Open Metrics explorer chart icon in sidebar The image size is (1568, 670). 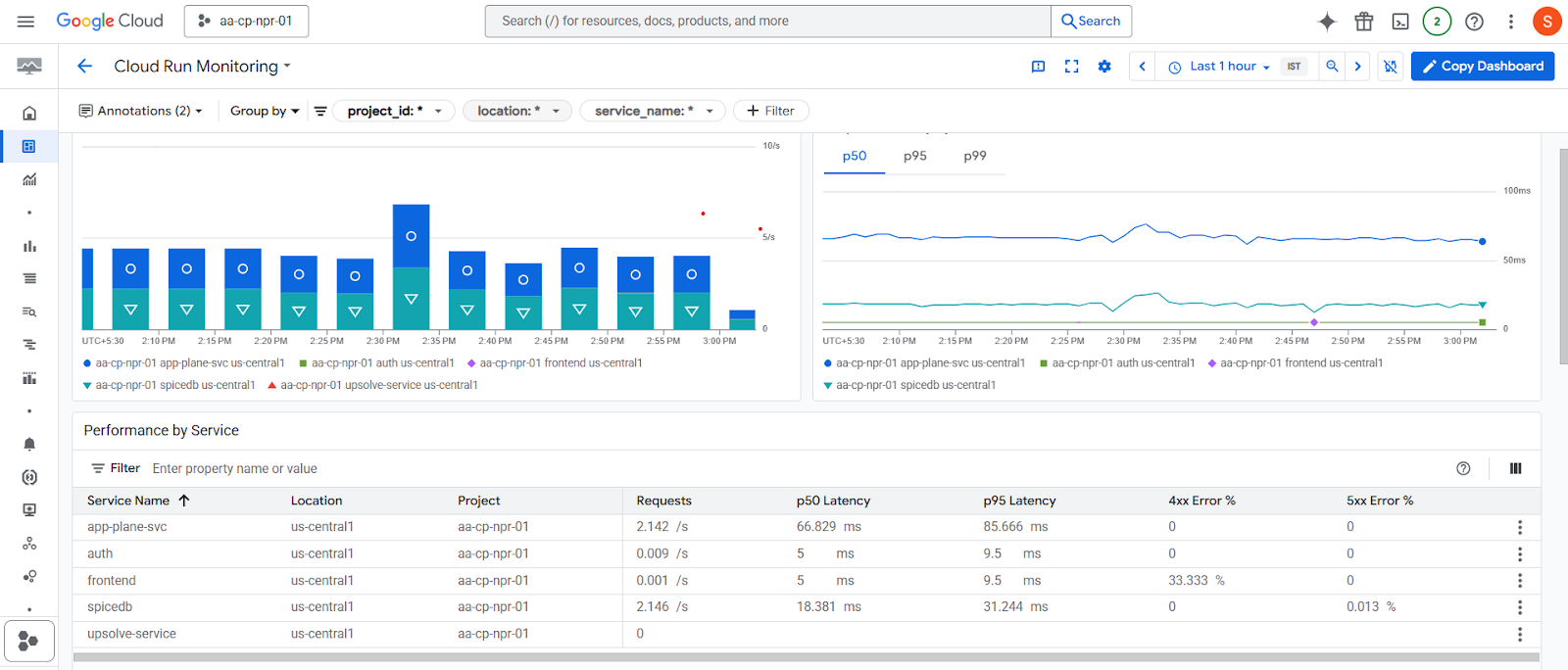point(29,180)
